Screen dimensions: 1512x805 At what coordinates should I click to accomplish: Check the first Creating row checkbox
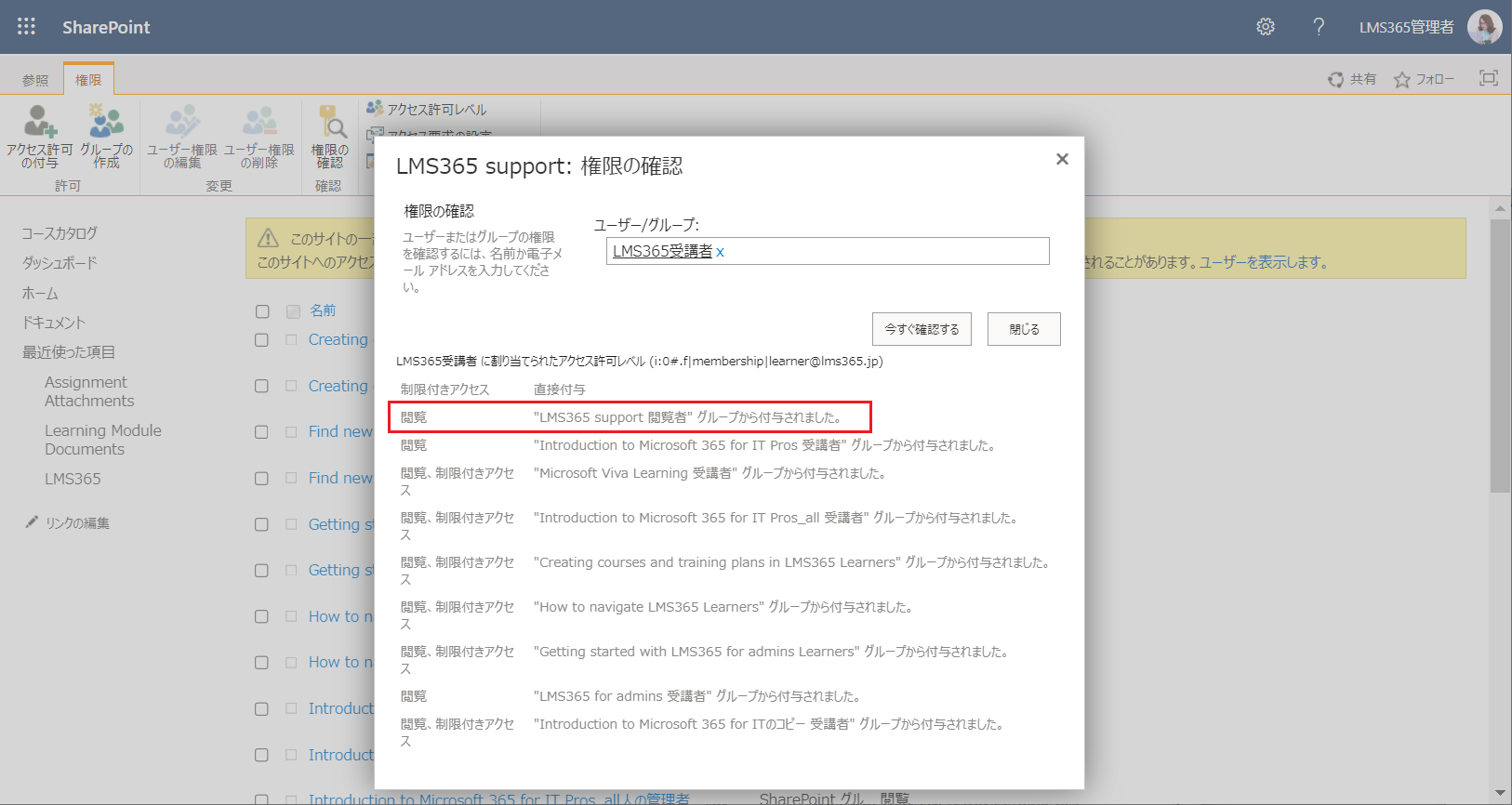pos(262,340)
